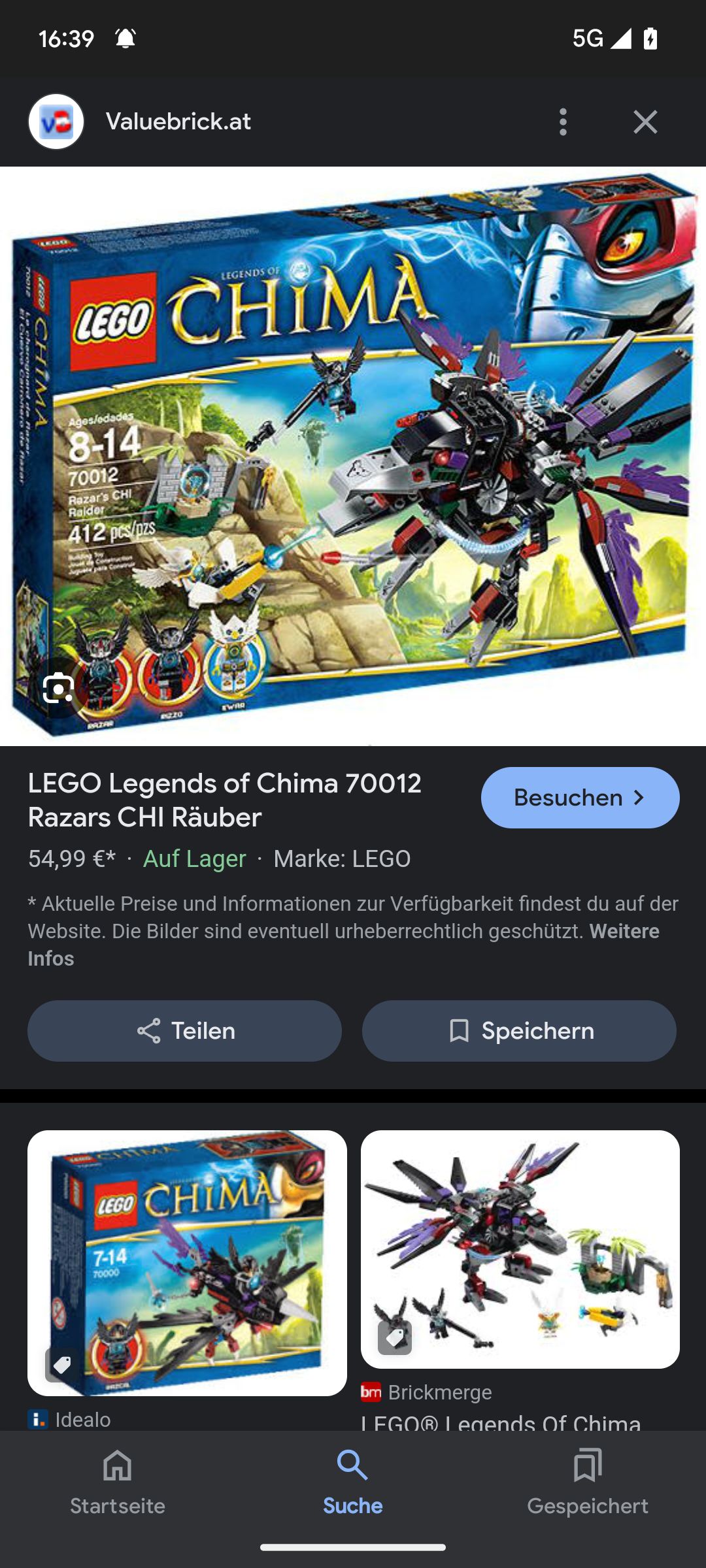Save the image with Speichern
706x1568 pixels.
(519, 1031)
